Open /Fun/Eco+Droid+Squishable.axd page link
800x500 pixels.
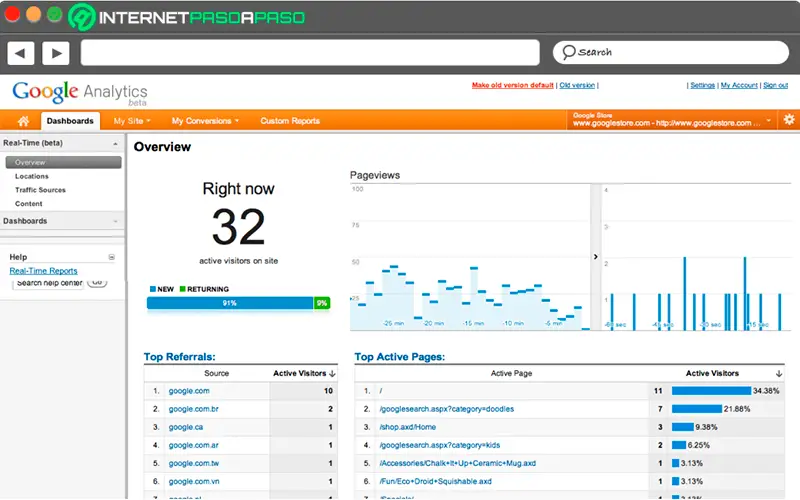pyautogui.click(x=435, y=482)
